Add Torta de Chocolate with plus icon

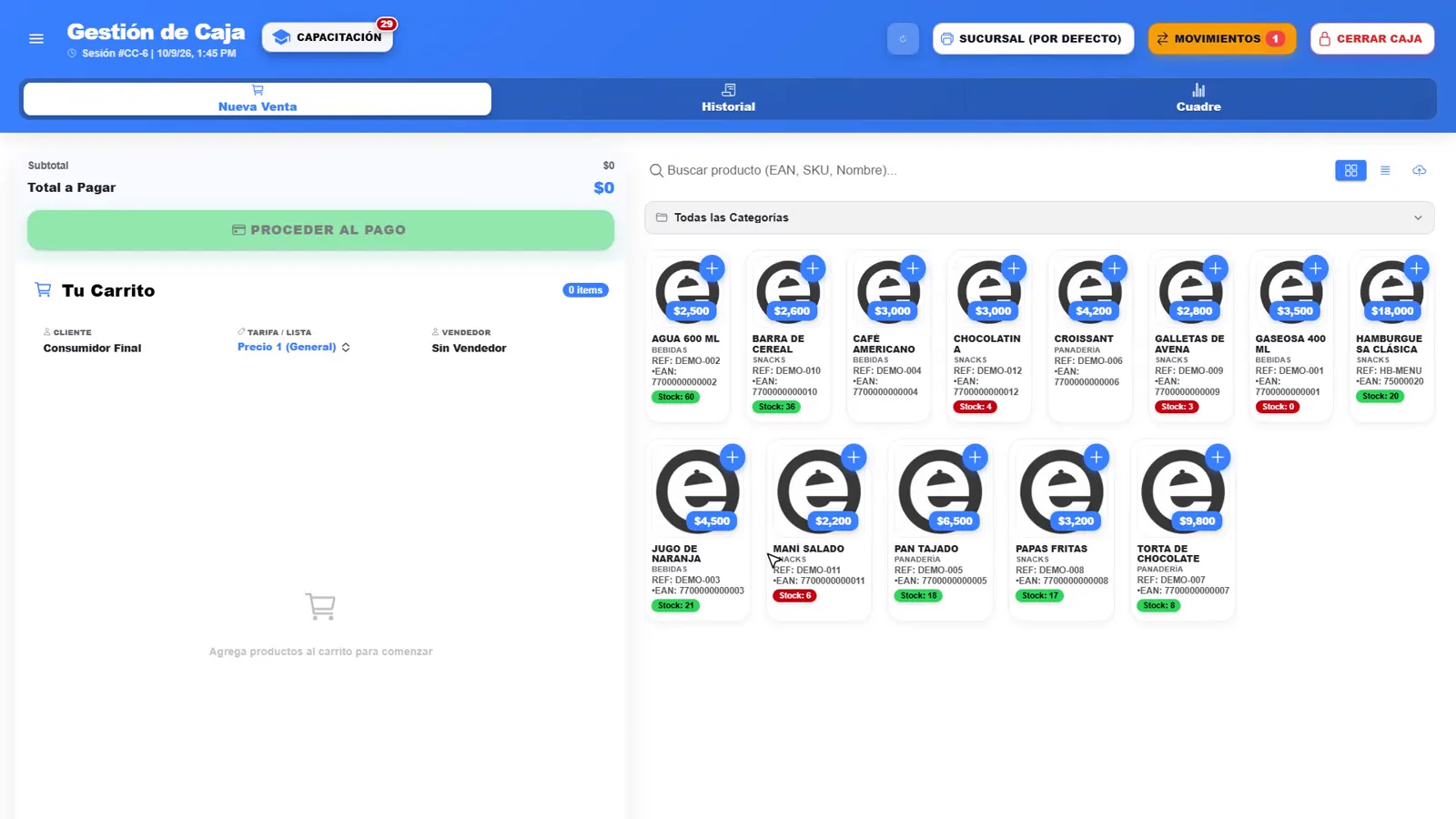(x=1218, y=457)
